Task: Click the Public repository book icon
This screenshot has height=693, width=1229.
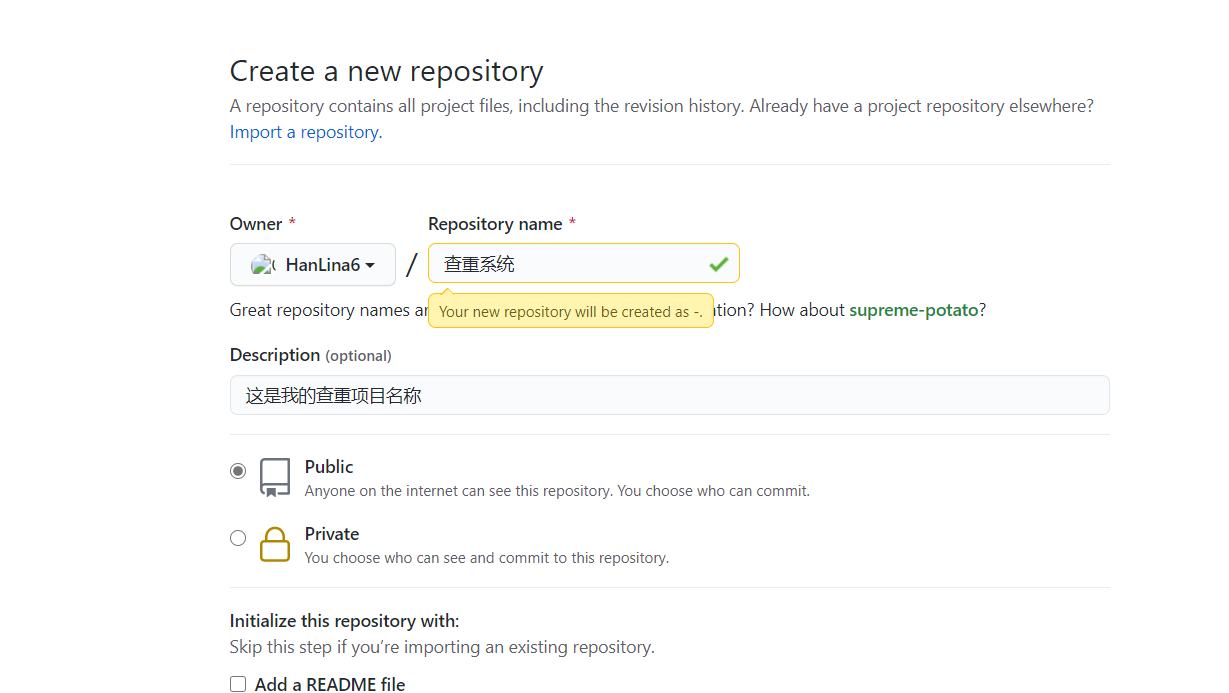Action: click(275, 478)
